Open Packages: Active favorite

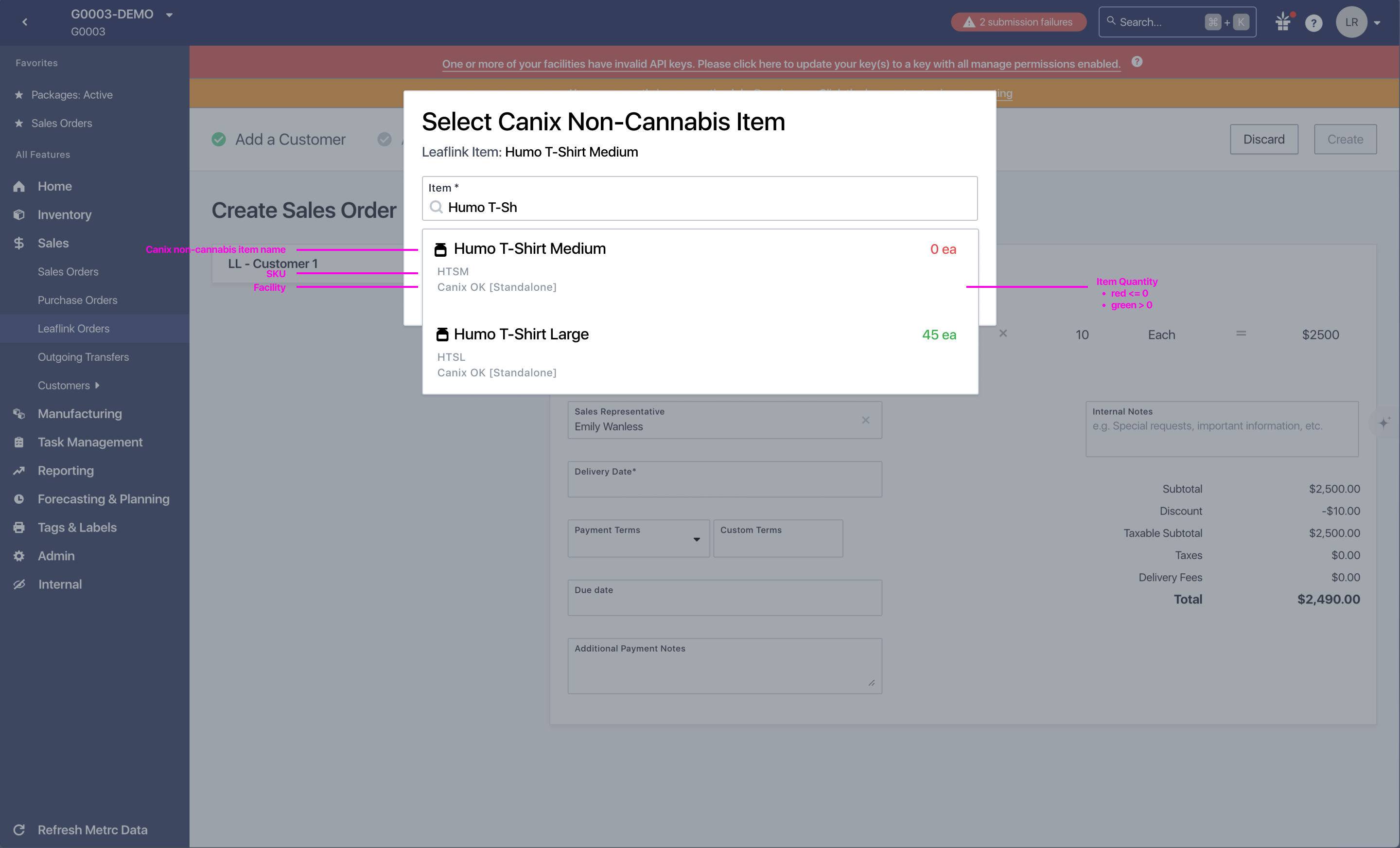[71, 95]
